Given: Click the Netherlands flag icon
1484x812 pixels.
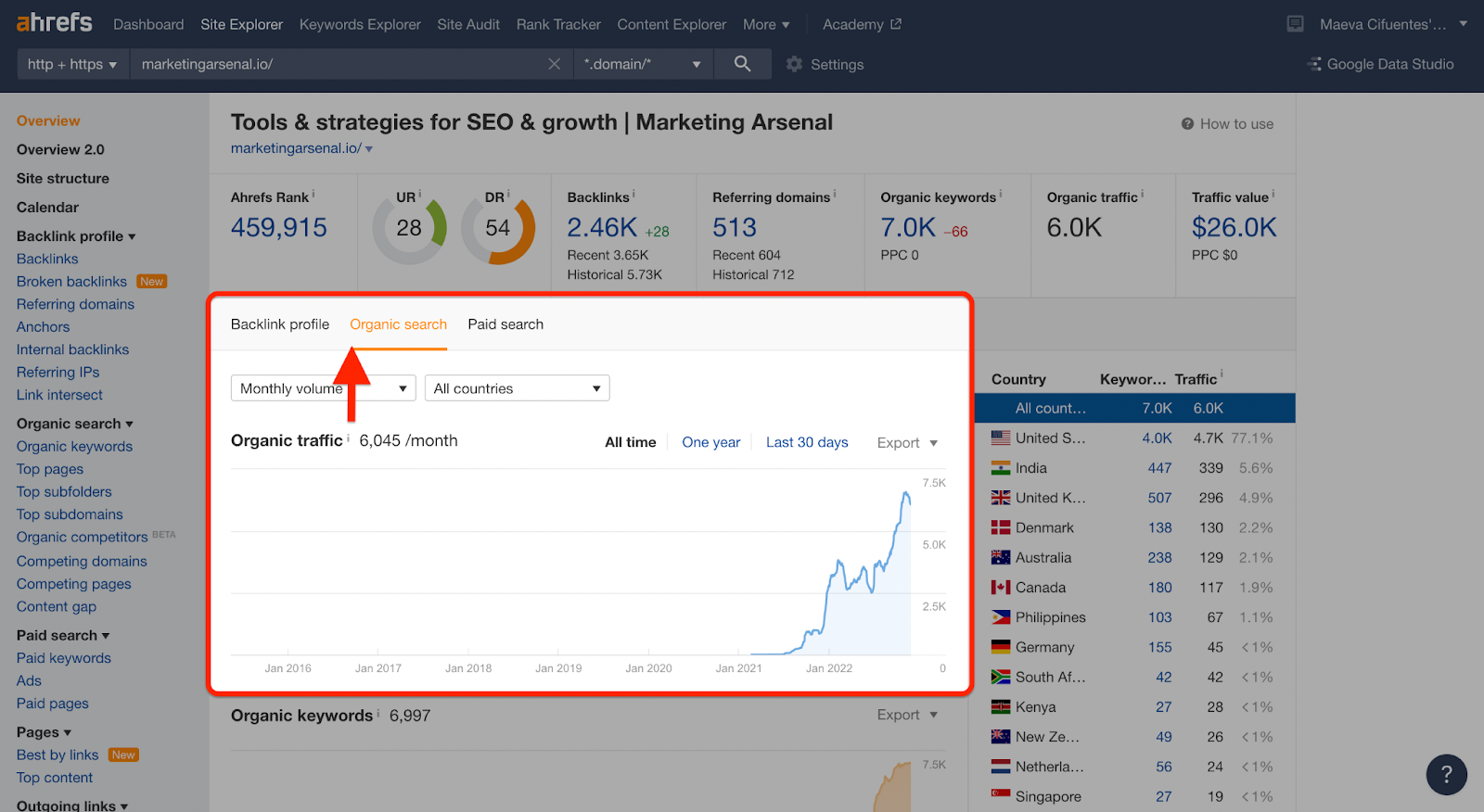Looking at the screenshot, I should (x=1001, y=767).
